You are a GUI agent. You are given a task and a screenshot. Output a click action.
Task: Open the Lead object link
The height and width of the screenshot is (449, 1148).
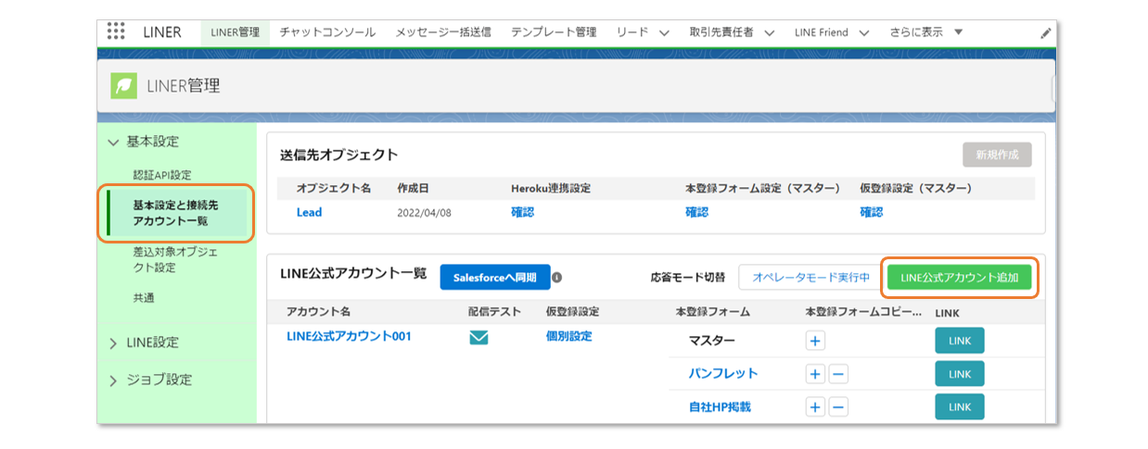pyautogui.click(x=309, y=212)
